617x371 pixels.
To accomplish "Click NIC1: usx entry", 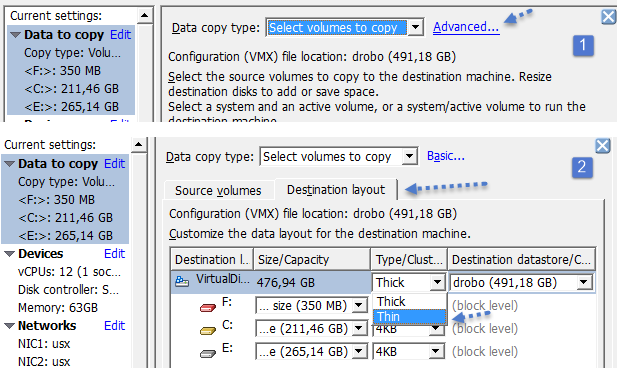I will coord(44,343).
